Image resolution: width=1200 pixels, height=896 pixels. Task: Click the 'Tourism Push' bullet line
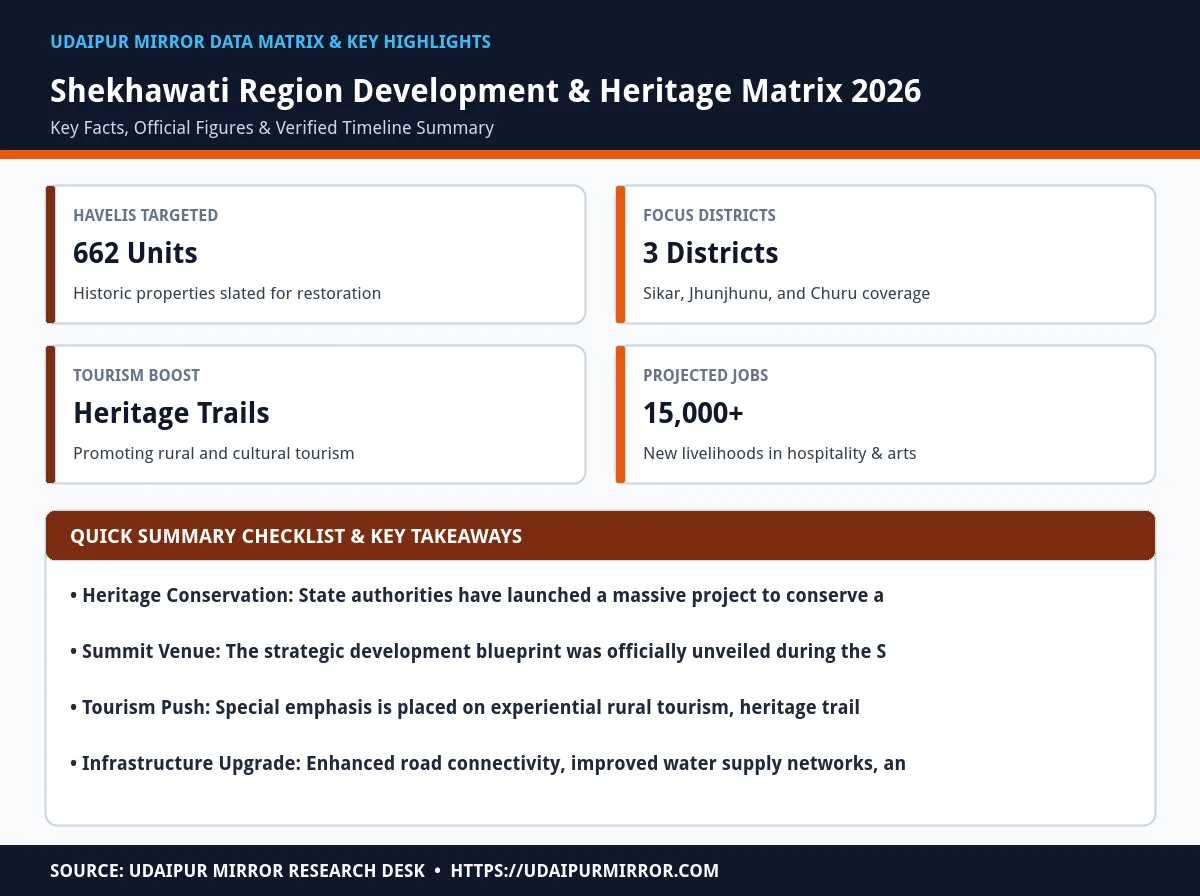click(x=465, y=708)
